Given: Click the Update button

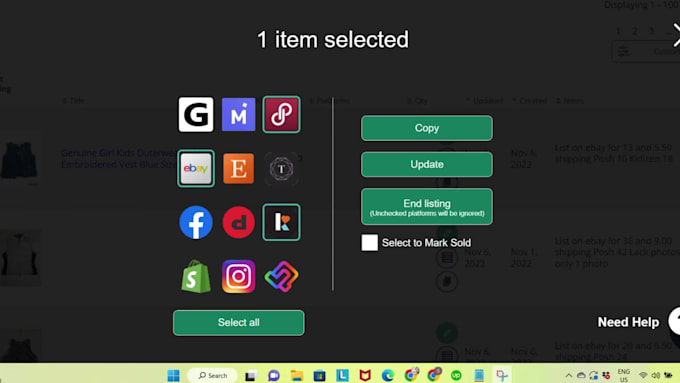Looking at the screenshot, I should tap(427, 164).
